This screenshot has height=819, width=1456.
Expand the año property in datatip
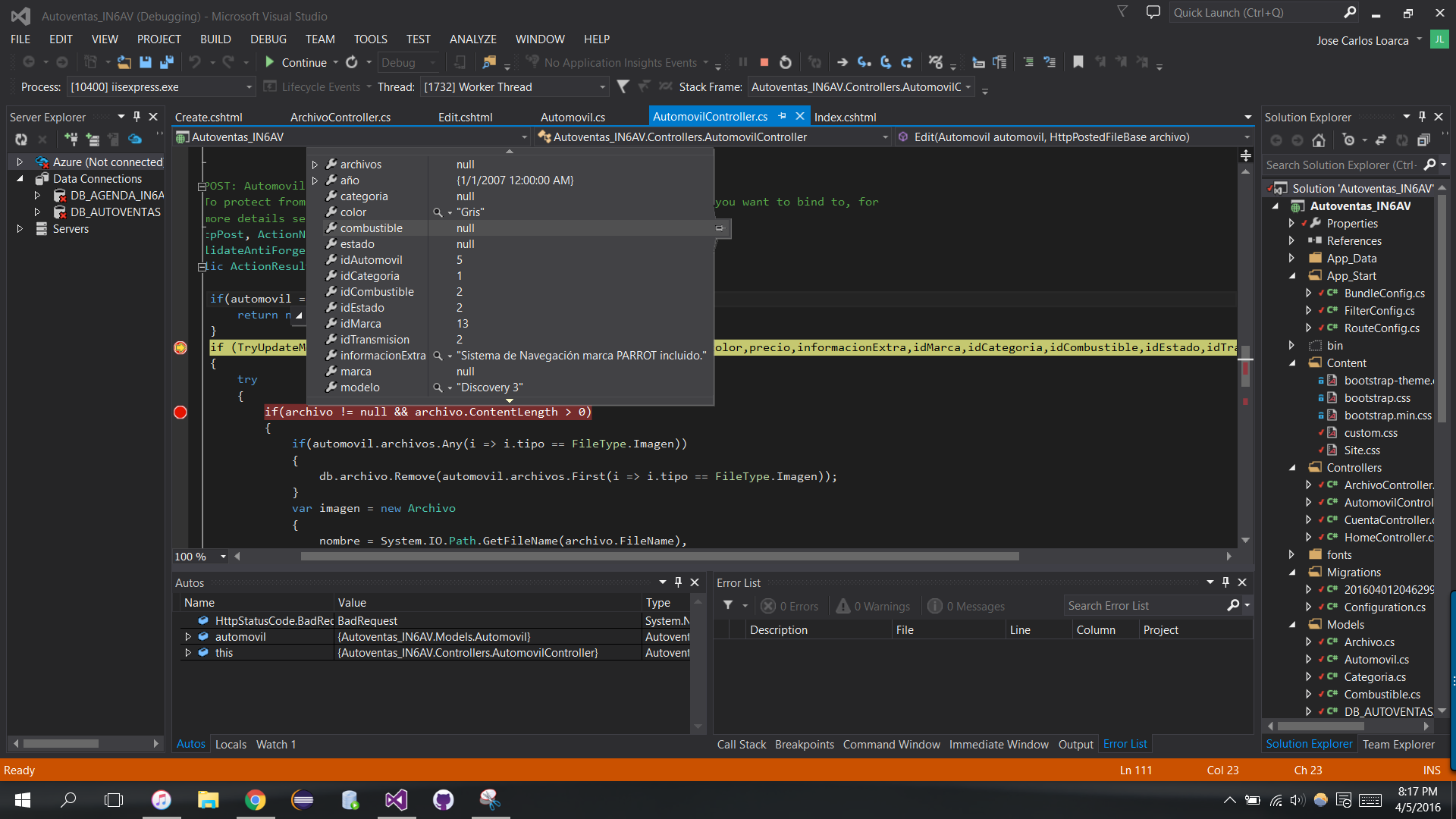[315, 180]
